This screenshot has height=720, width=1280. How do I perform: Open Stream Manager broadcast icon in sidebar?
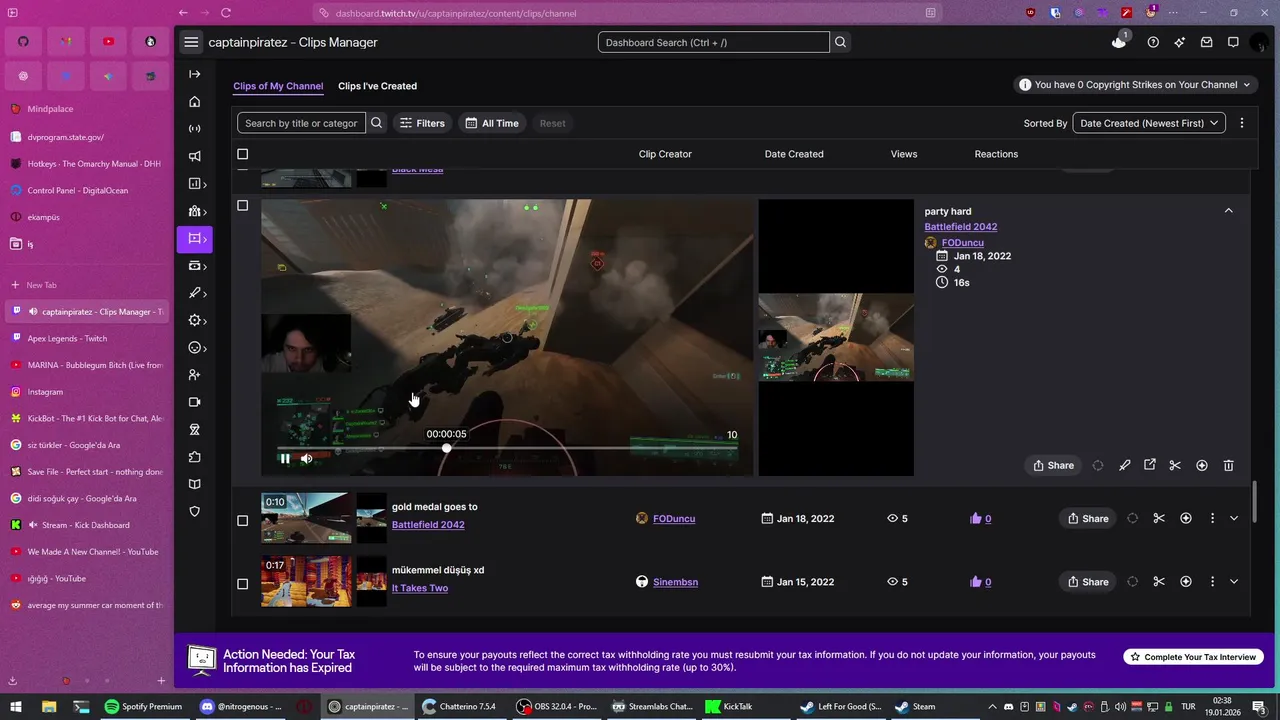[195, 129]
